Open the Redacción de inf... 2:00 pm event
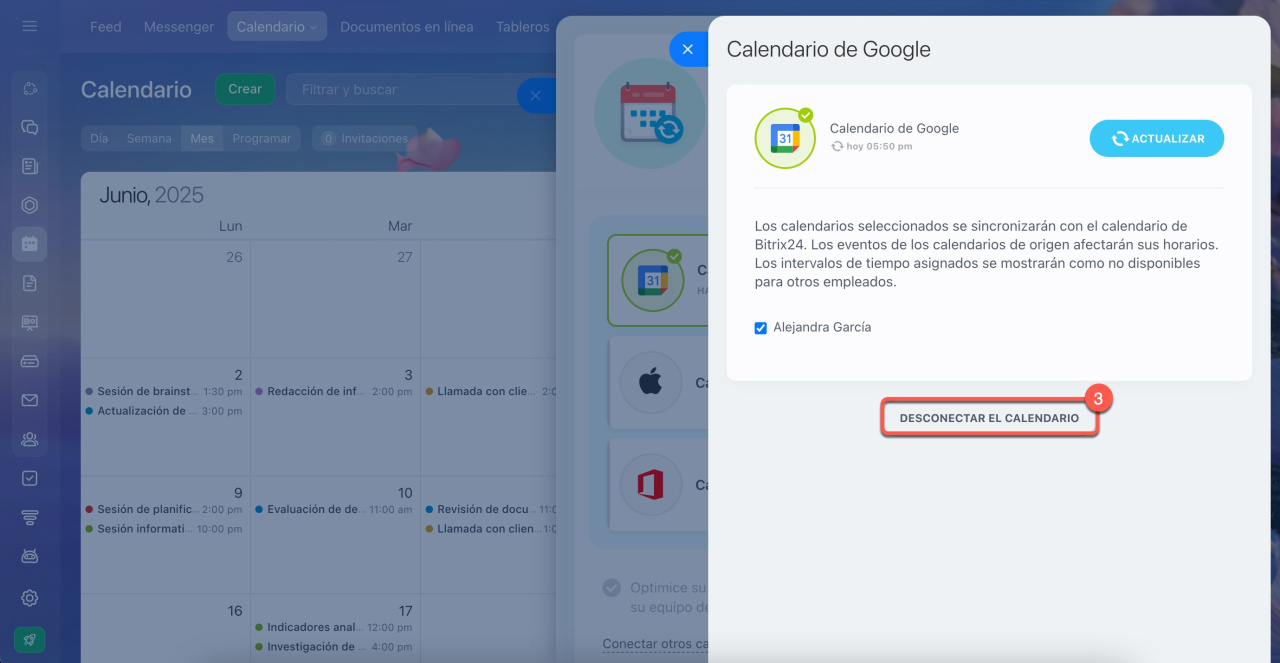This screenshot has height=663, width=1280. click(x=335, y=392)
